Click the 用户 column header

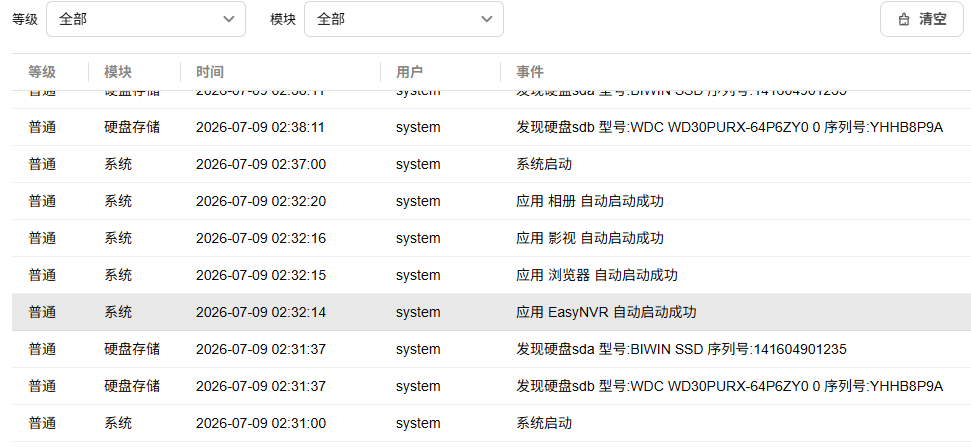409,72
